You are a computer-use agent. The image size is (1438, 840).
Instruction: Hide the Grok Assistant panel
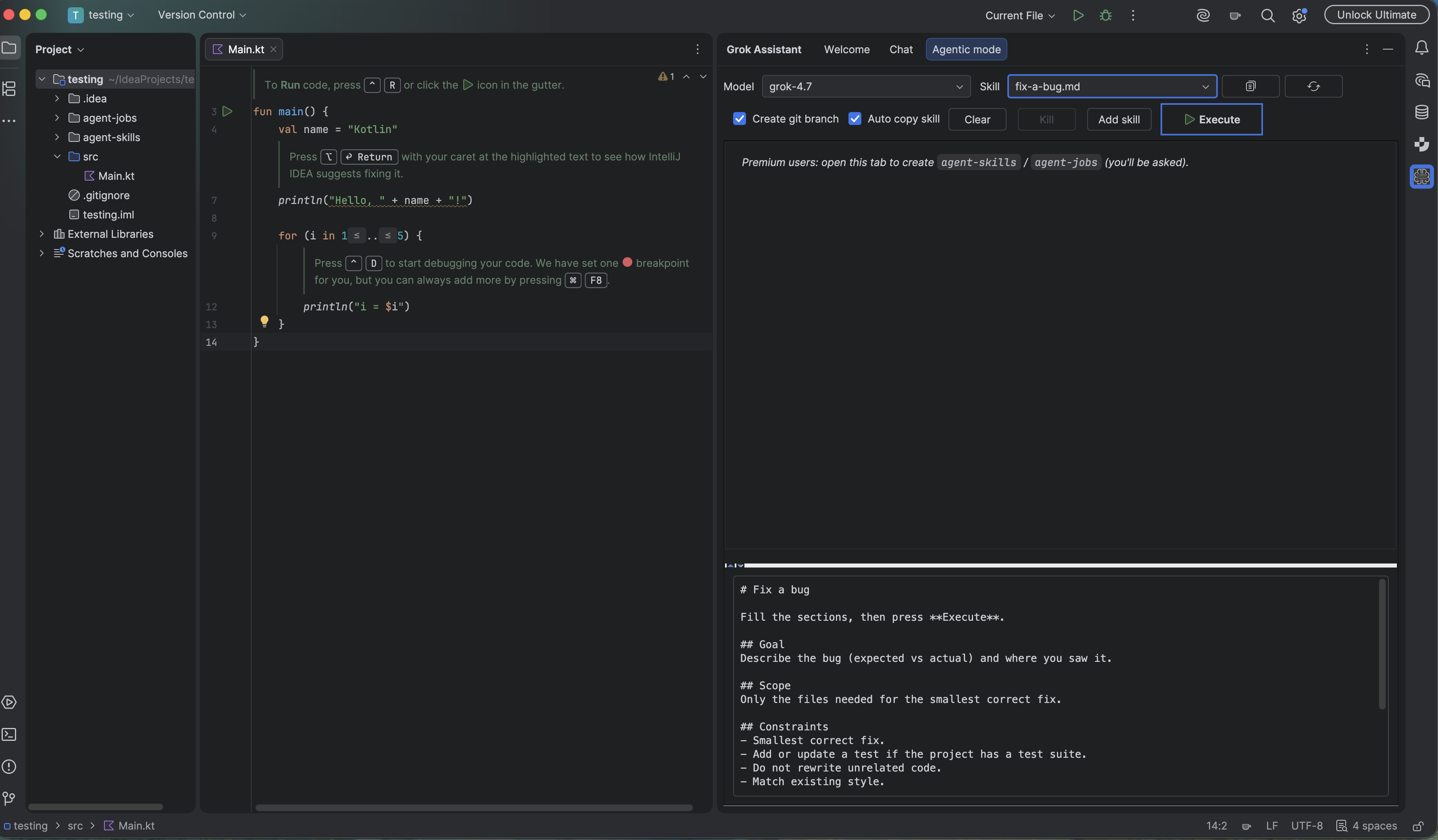[1388, 49]
